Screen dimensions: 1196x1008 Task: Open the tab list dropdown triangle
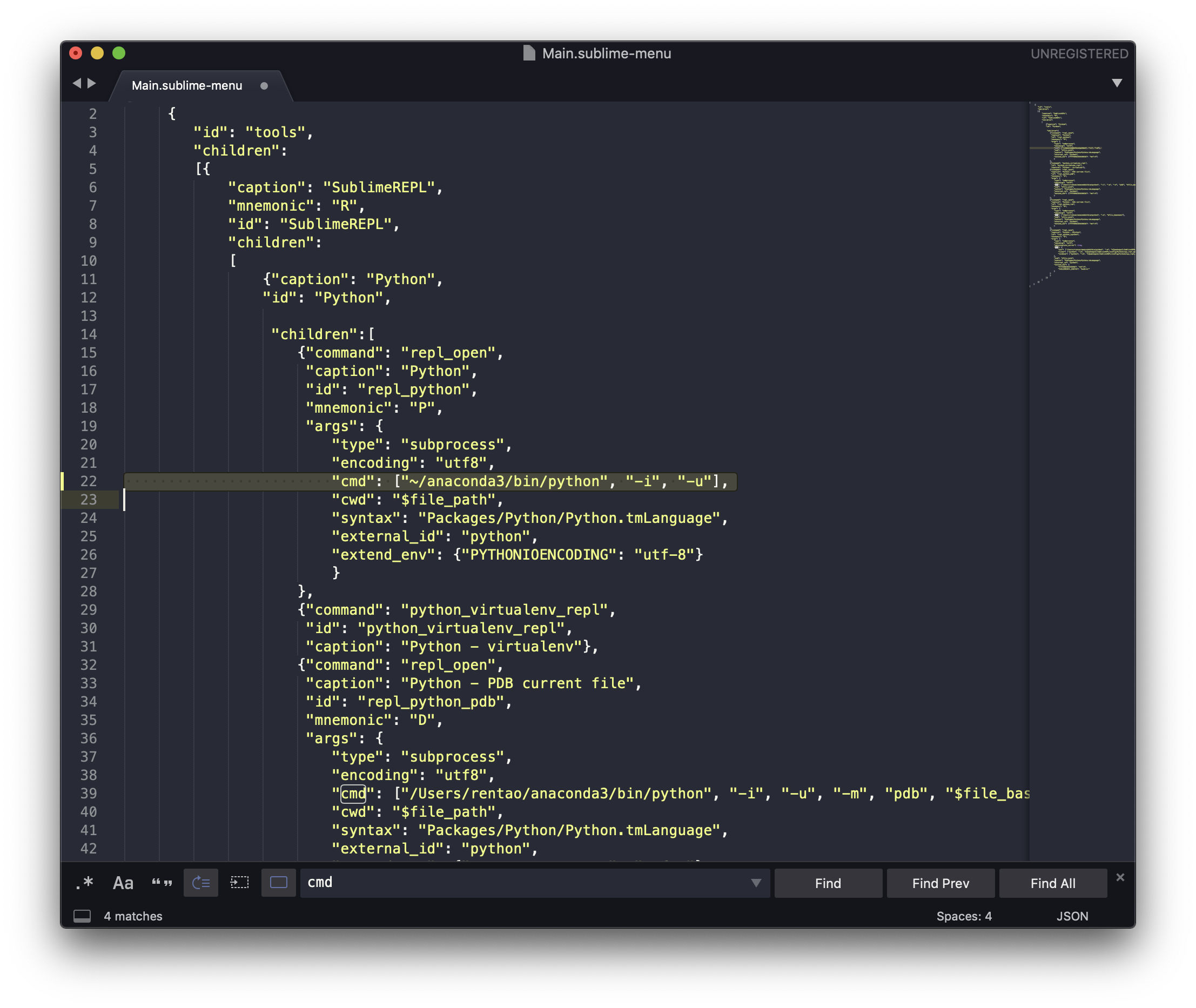click(1117, 83)
